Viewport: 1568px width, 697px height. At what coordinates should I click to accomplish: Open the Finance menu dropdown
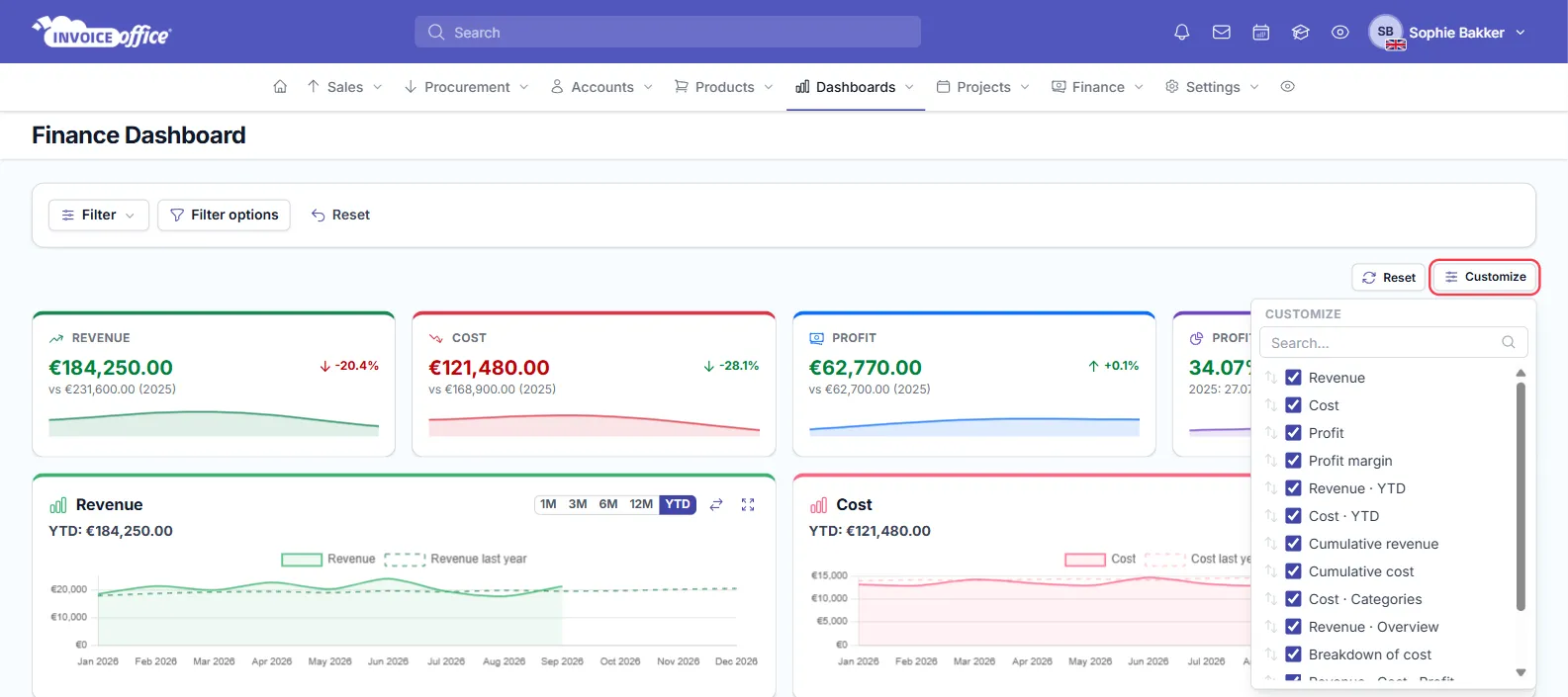1097,87
